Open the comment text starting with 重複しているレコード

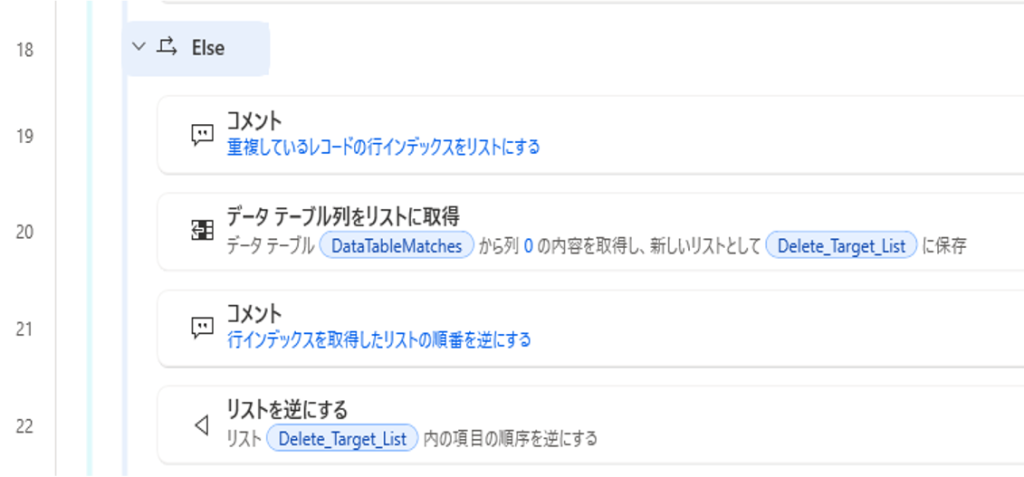click(383, 148)
